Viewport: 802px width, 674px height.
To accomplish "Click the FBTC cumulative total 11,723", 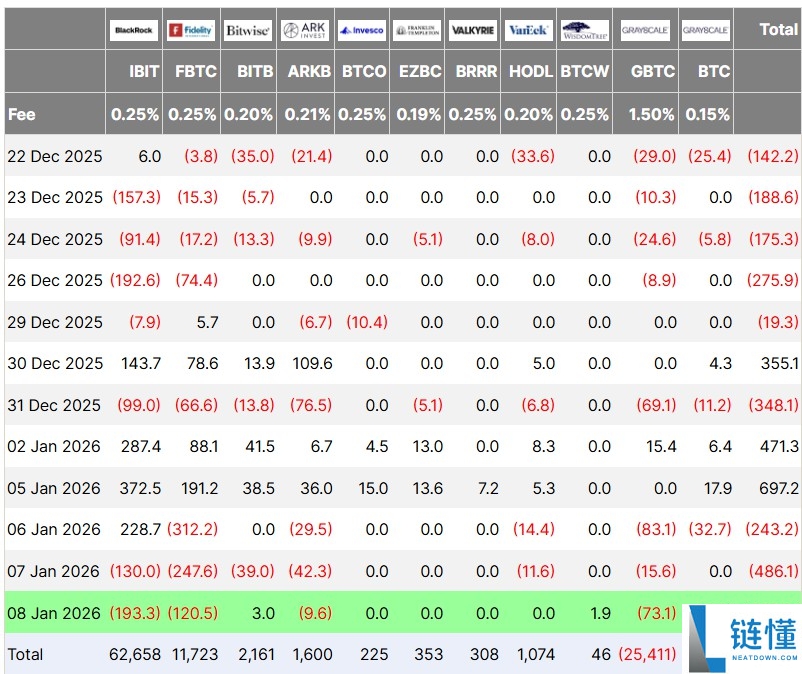I will click(x=195, y=654).
